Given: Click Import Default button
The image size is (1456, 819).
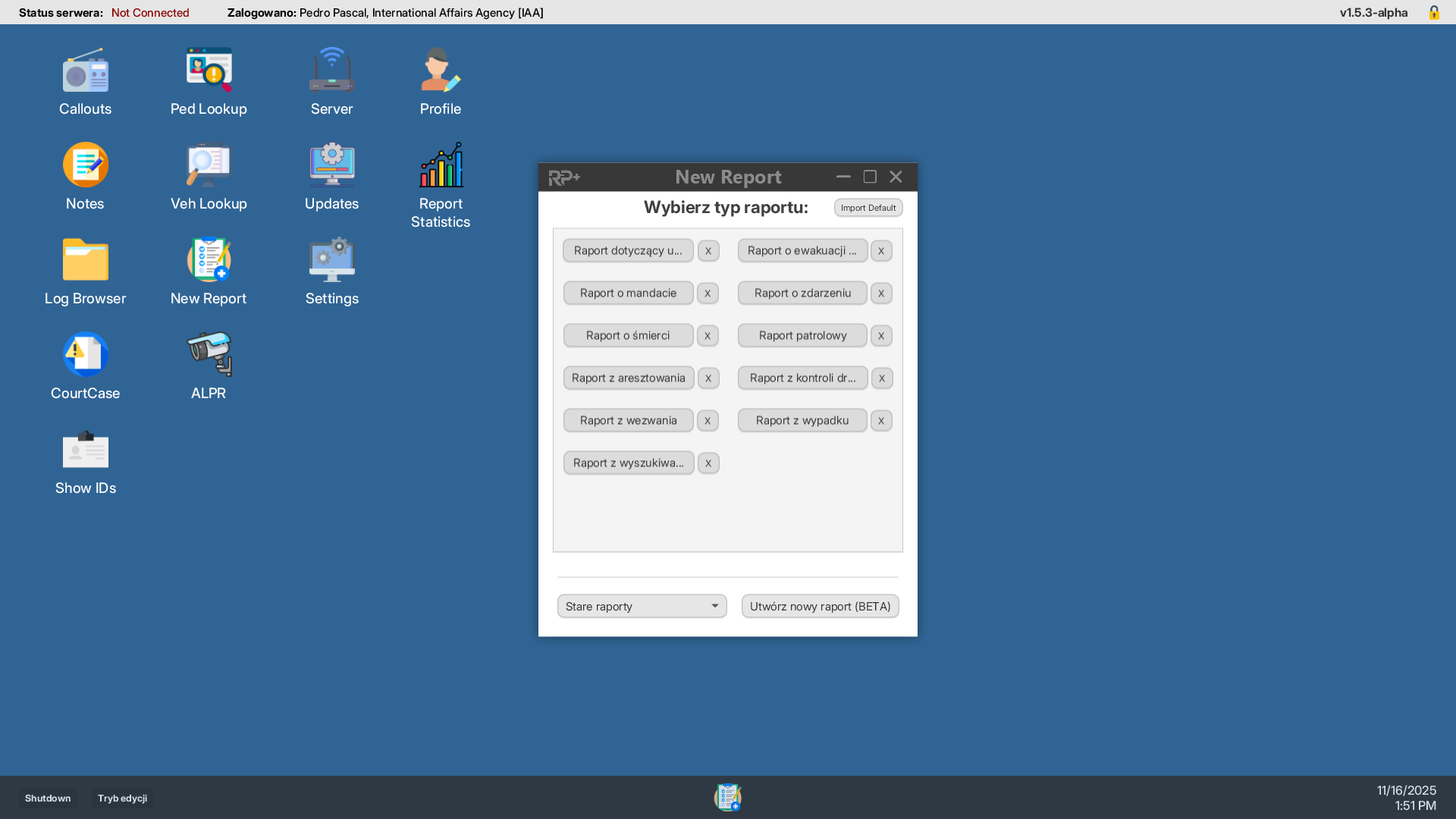Looking at the screenshot, I should coord(868,208).
